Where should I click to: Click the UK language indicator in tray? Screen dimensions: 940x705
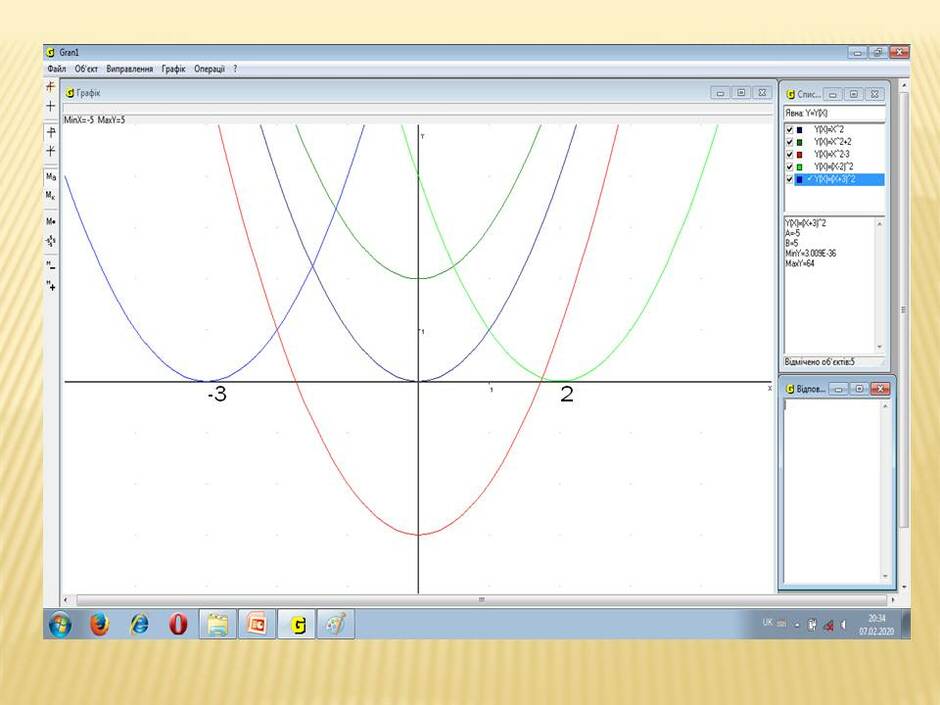click(768, 622)
